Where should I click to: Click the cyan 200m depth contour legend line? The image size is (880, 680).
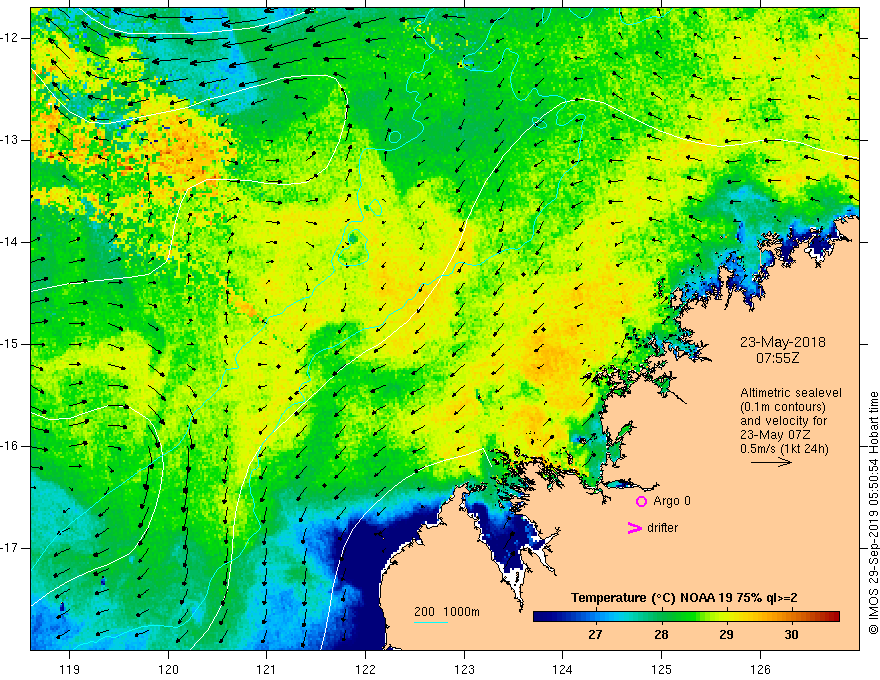coord(431,622)
